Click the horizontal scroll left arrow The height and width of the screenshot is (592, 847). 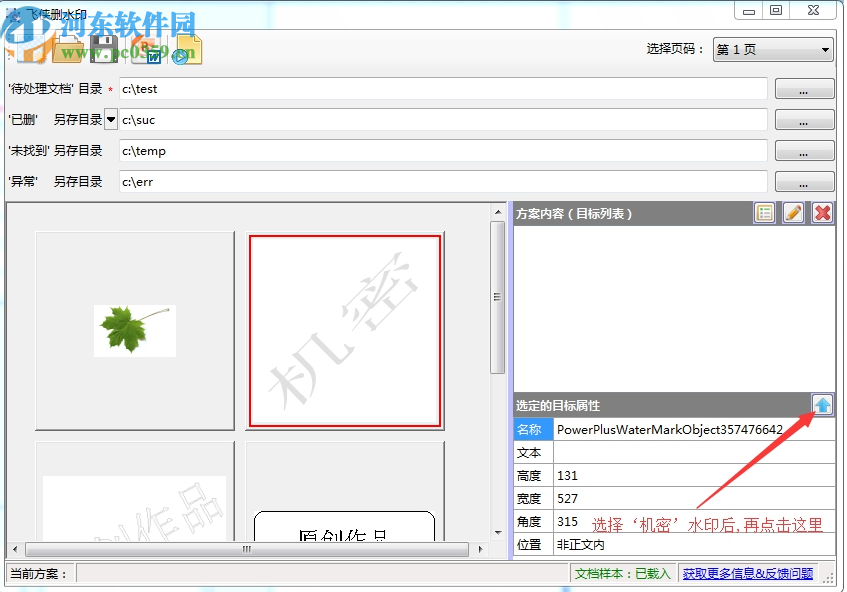pyautogui.click(x=15, y=549)
